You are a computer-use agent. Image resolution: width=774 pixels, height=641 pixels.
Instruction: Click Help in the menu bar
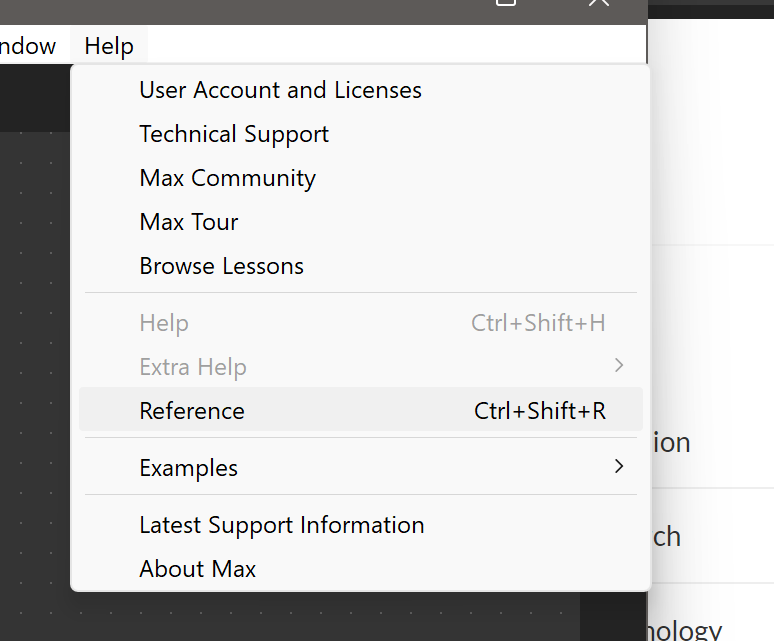tap(109, 46)
